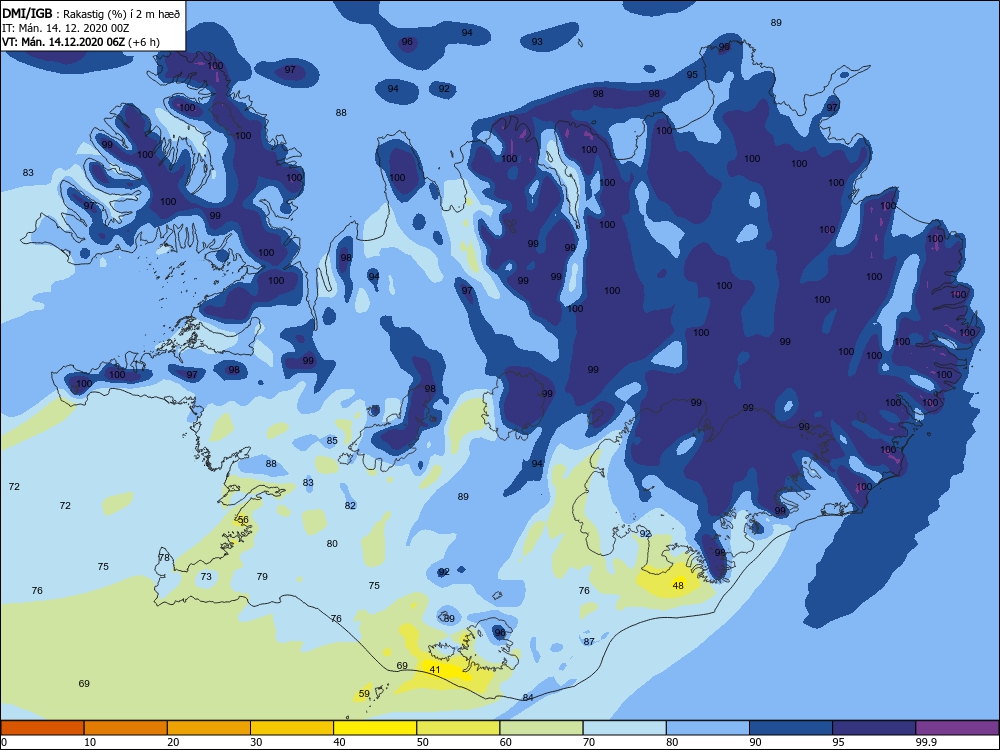This screenshot has height=750, width=1000.
Task: Click the 88 value north of bay
Action: pyautogui.click(x=341, y=113)
